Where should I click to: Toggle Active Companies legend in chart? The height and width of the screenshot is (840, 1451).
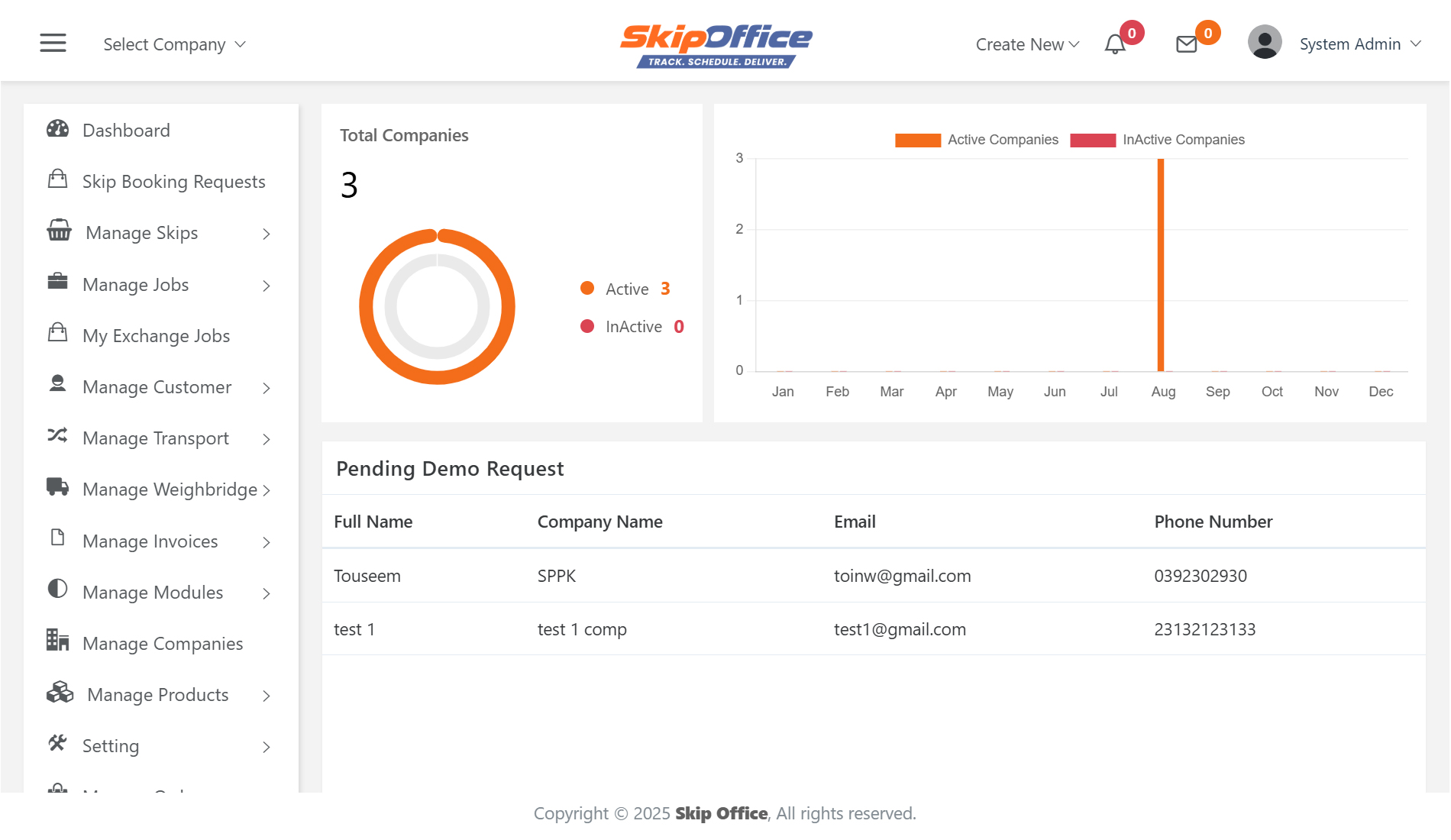coord(977,140)
